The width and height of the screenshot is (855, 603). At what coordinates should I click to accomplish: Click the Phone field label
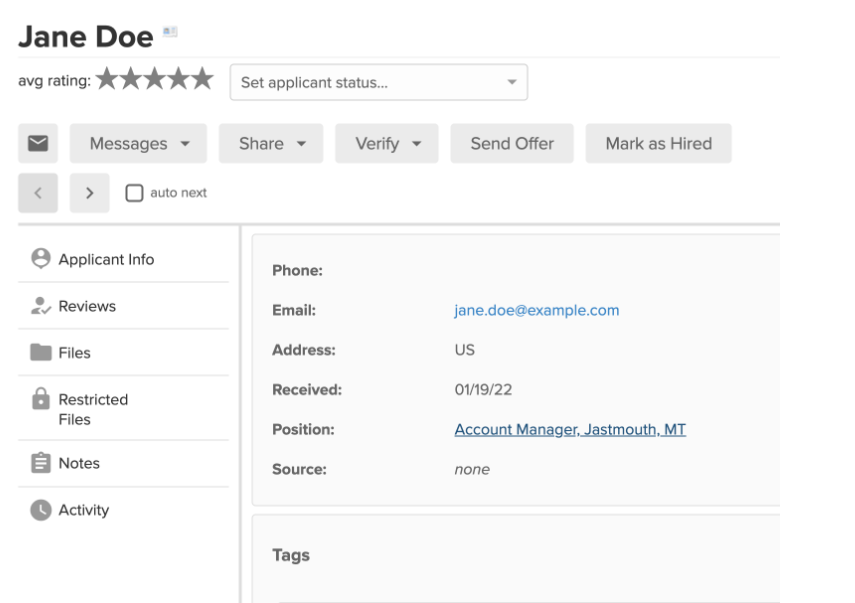click(x=297, y=270)
